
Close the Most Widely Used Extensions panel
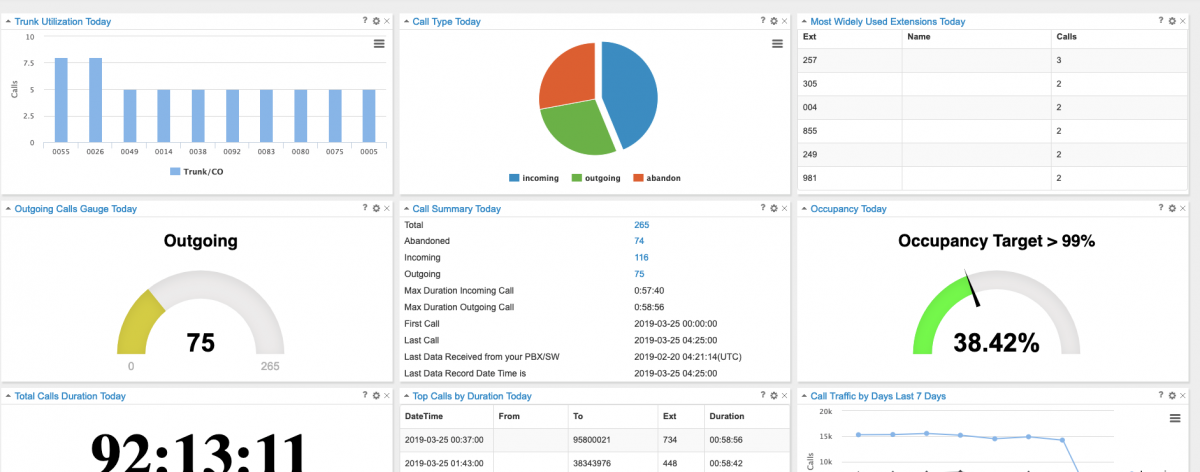(1183, 21)
